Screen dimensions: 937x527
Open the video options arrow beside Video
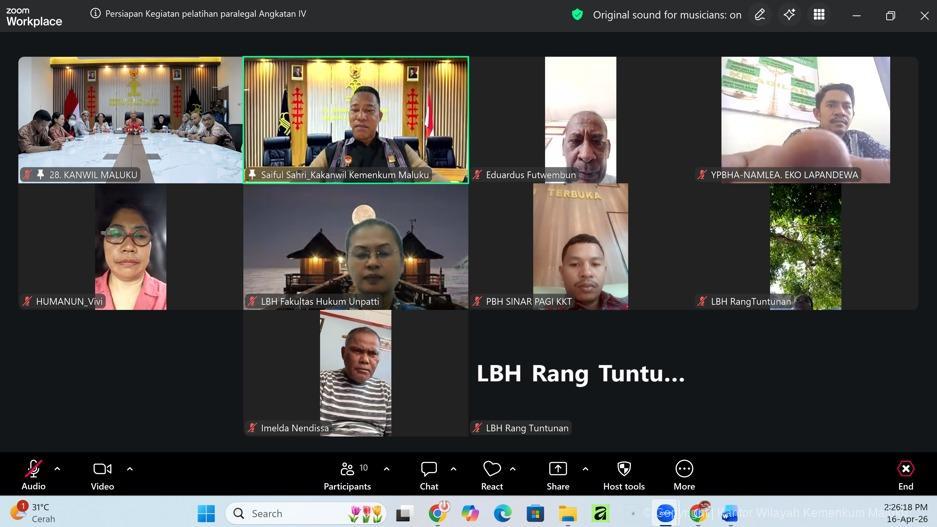coord(129,469)
